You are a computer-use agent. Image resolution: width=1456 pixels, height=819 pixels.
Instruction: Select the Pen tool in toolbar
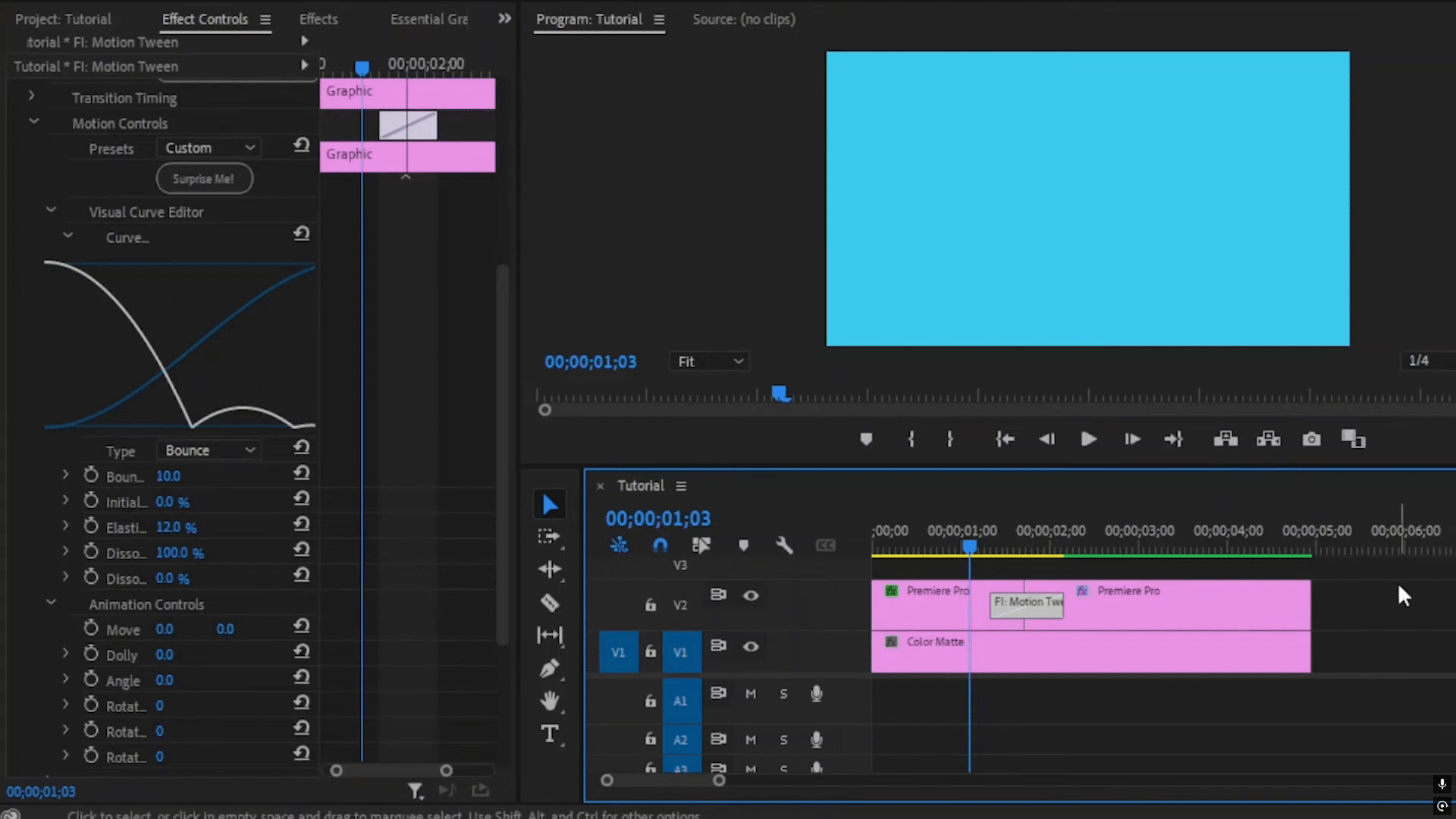pyautogui.click(x=550, y=668)
